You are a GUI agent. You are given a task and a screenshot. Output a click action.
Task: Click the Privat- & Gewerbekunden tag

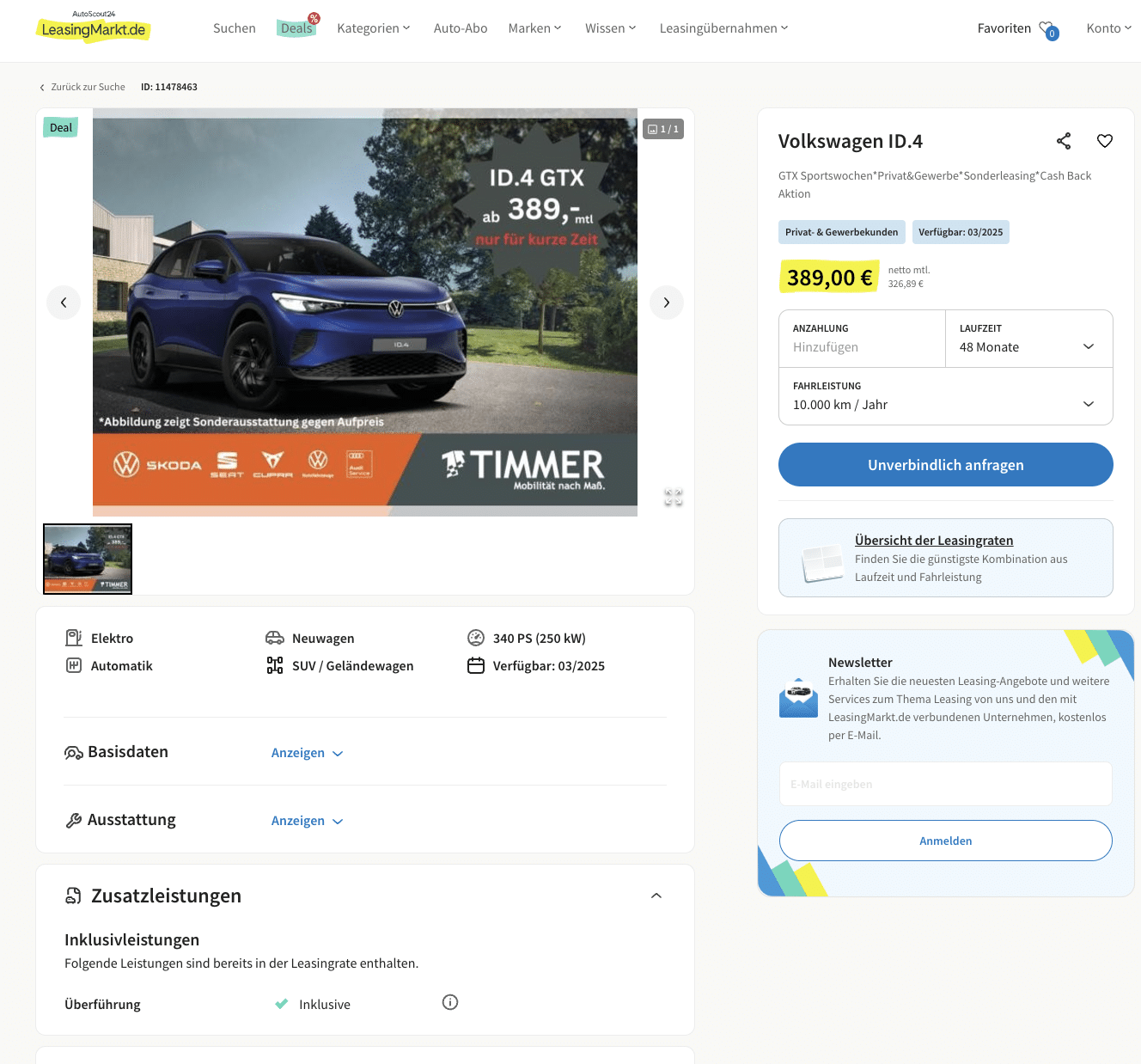[842, 232]
